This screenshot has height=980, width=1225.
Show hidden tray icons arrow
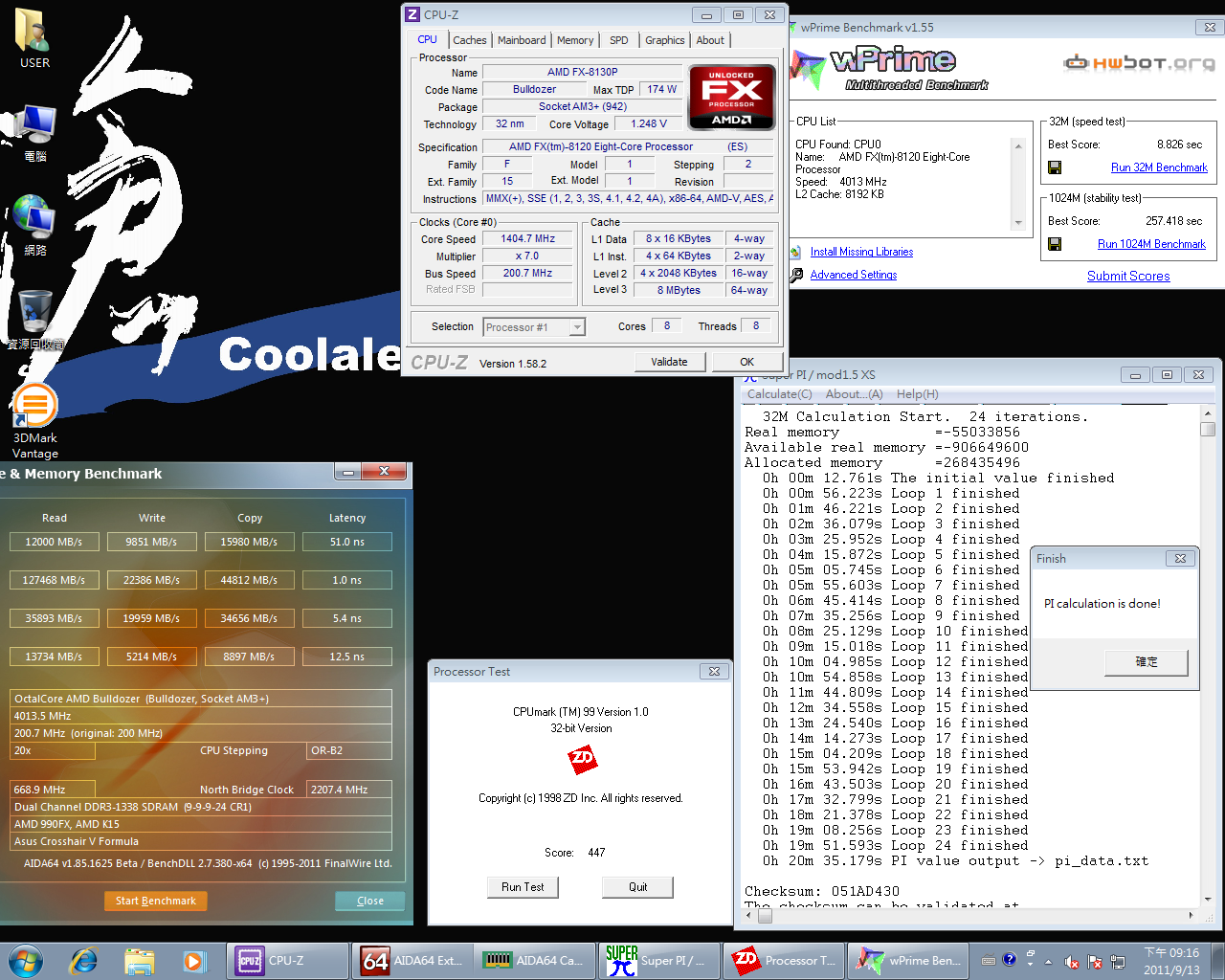[x=1048, y=961]
